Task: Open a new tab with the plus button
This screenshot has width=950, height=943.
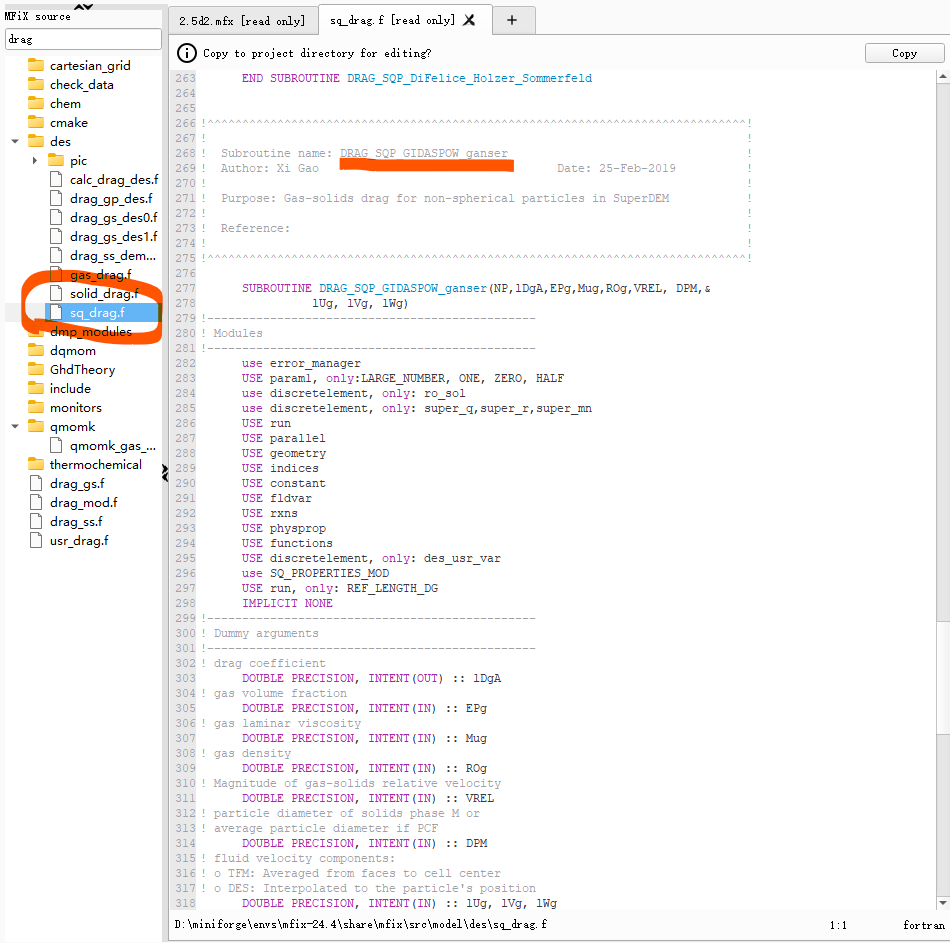Action: pyautogui.click(x=511, y=20)
